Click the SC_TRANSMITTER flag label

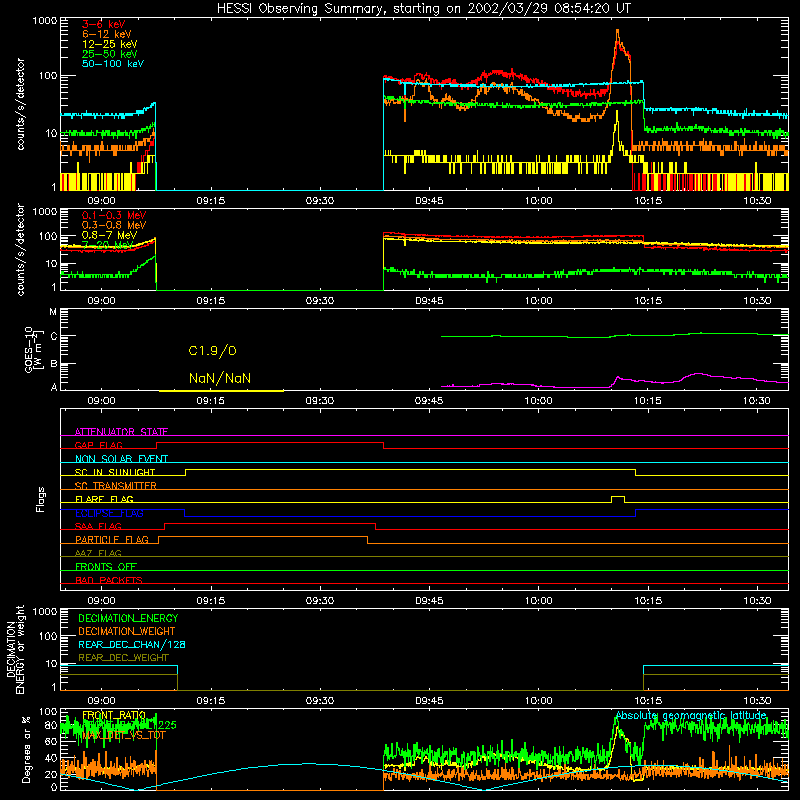pyautogui.click(x=115, y=486)
